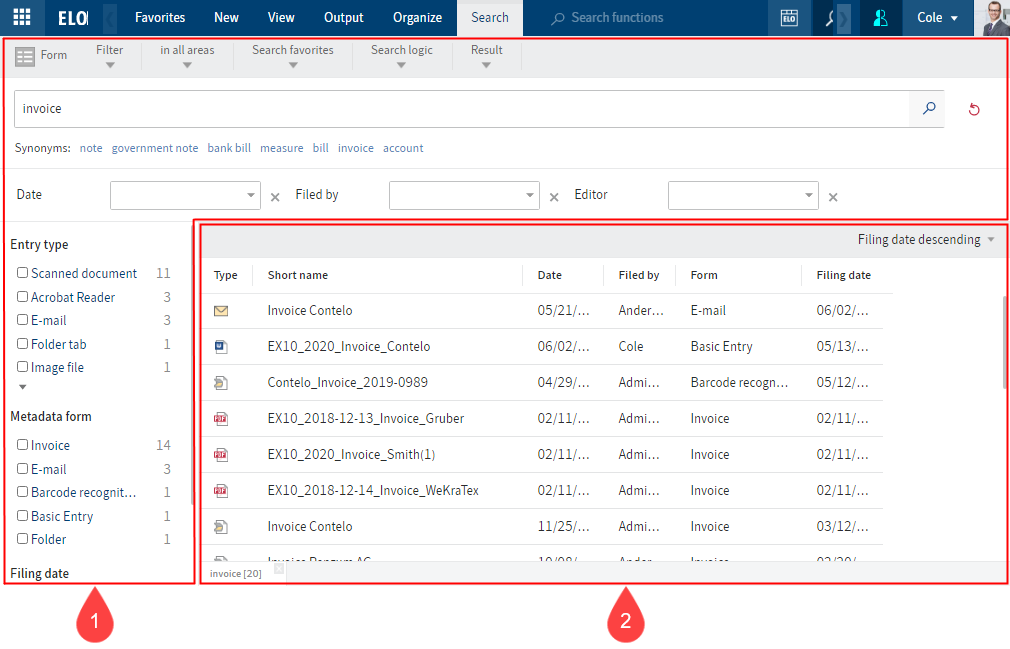Open the ELO calendar icon in the top bar
1010x649 pixels.
point(789,18)
